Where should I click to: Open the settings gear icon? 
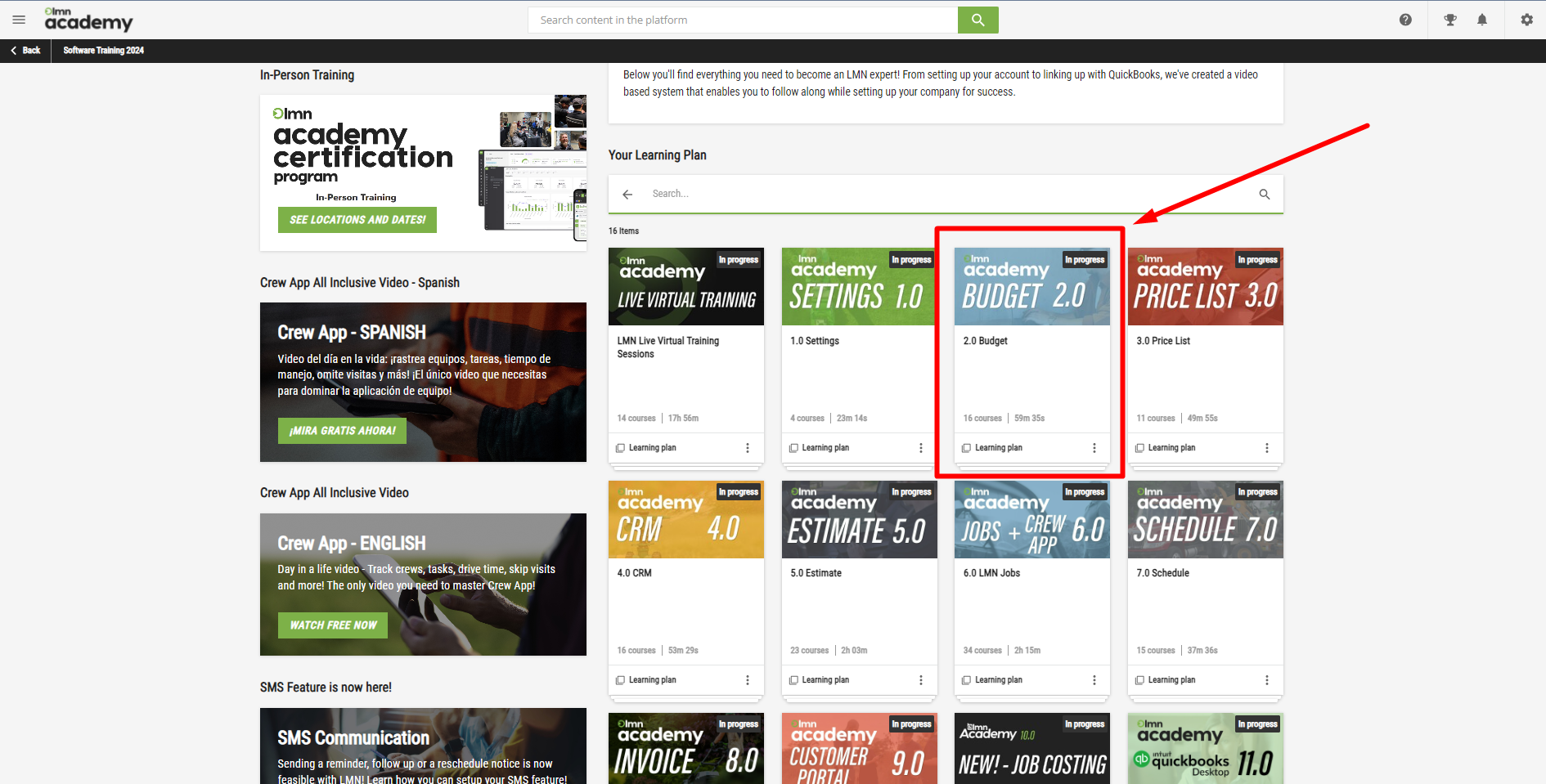tap(1526, 20)
